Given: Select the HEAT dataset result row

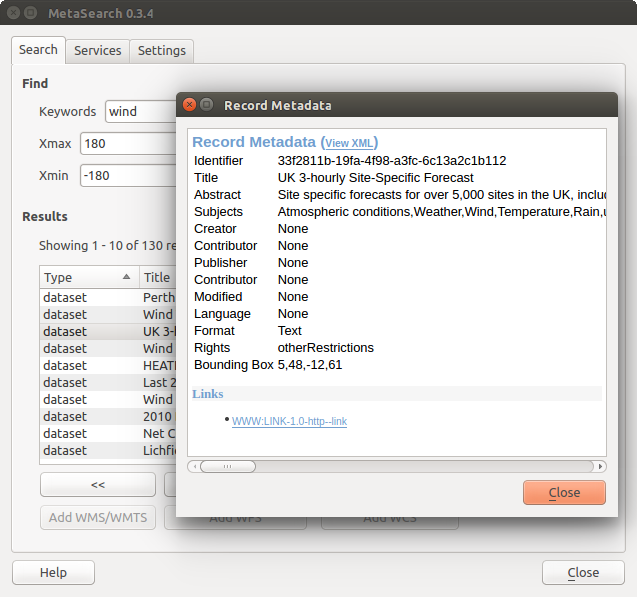Looking at the screenshot, I should (x=90, y=365).
